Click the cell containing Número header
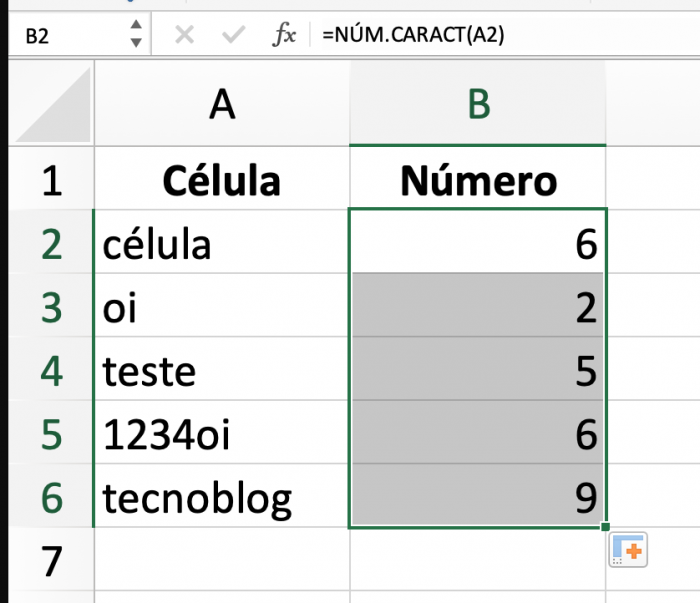This screenshot has width=700, height=603. click(478, 179)
